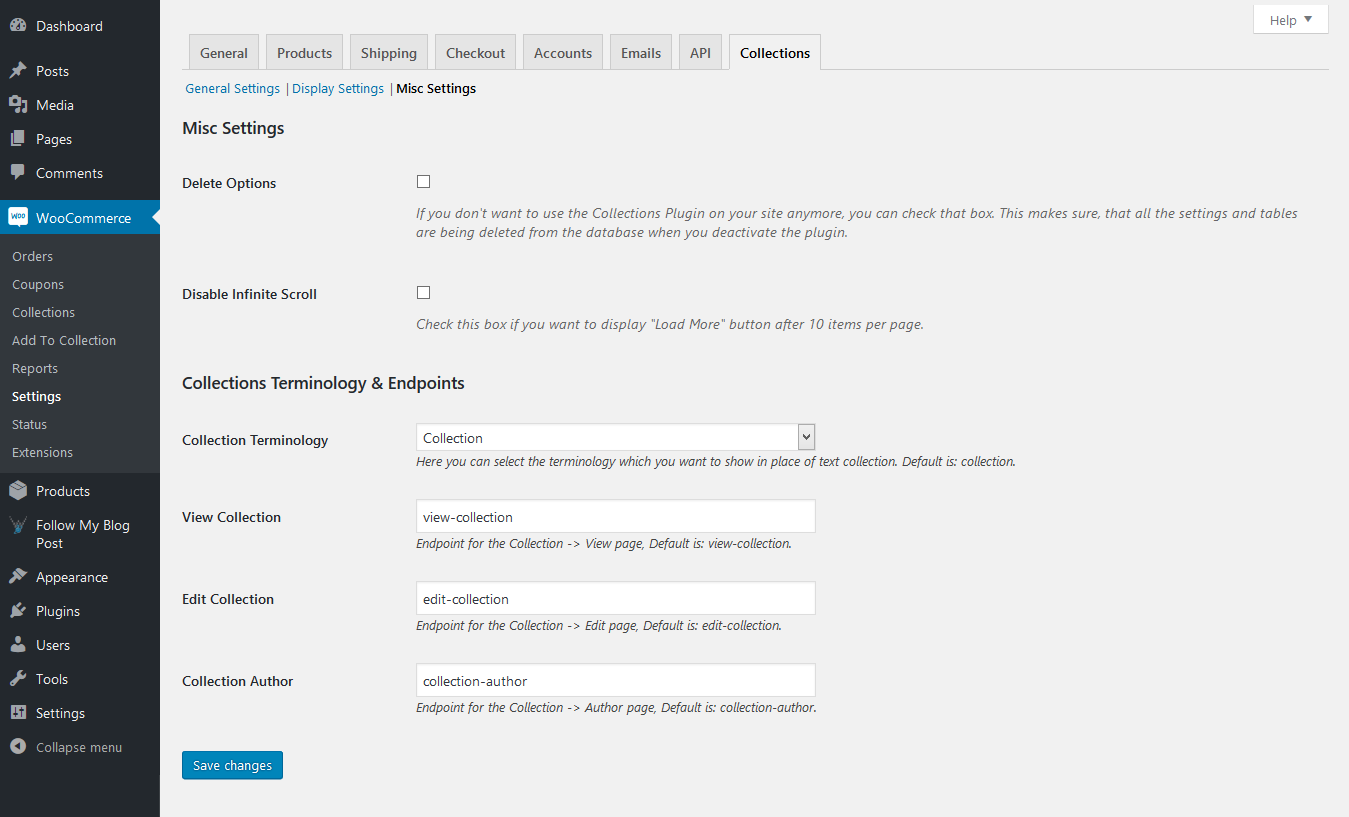The image size is (1349, 817).
Task: Check the Disable Infinite Scroll box
Action: tap(423, 293)
